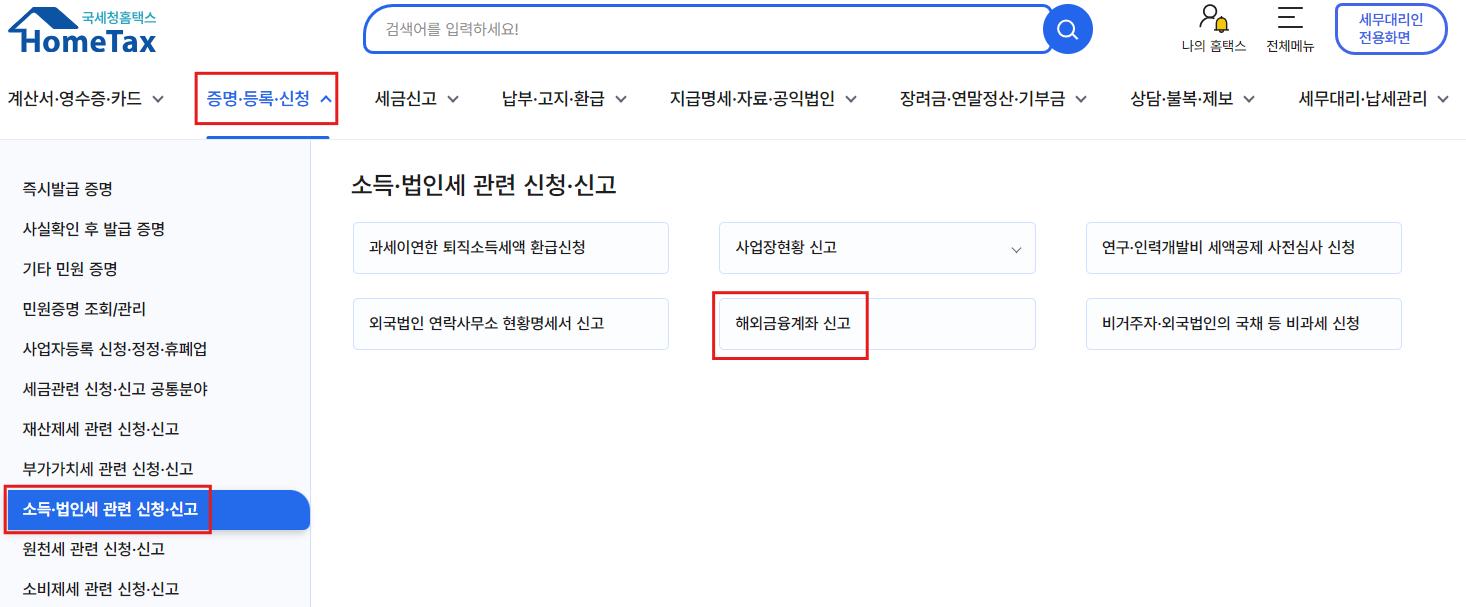1466x607 pixels.
Task: Open 납부·고지·환급 menu
Action: point(564,98)
